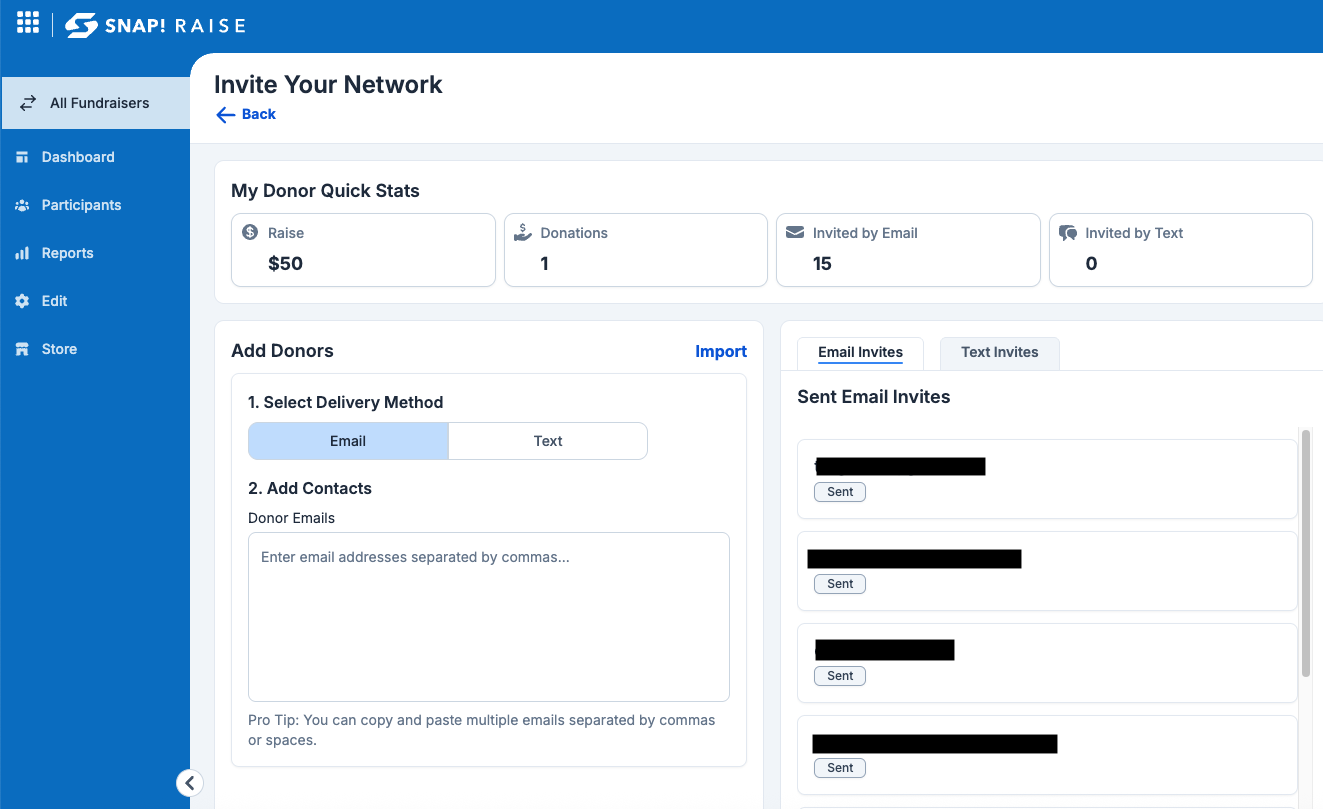Open the apps grid launcher icon

click(28, 23)
